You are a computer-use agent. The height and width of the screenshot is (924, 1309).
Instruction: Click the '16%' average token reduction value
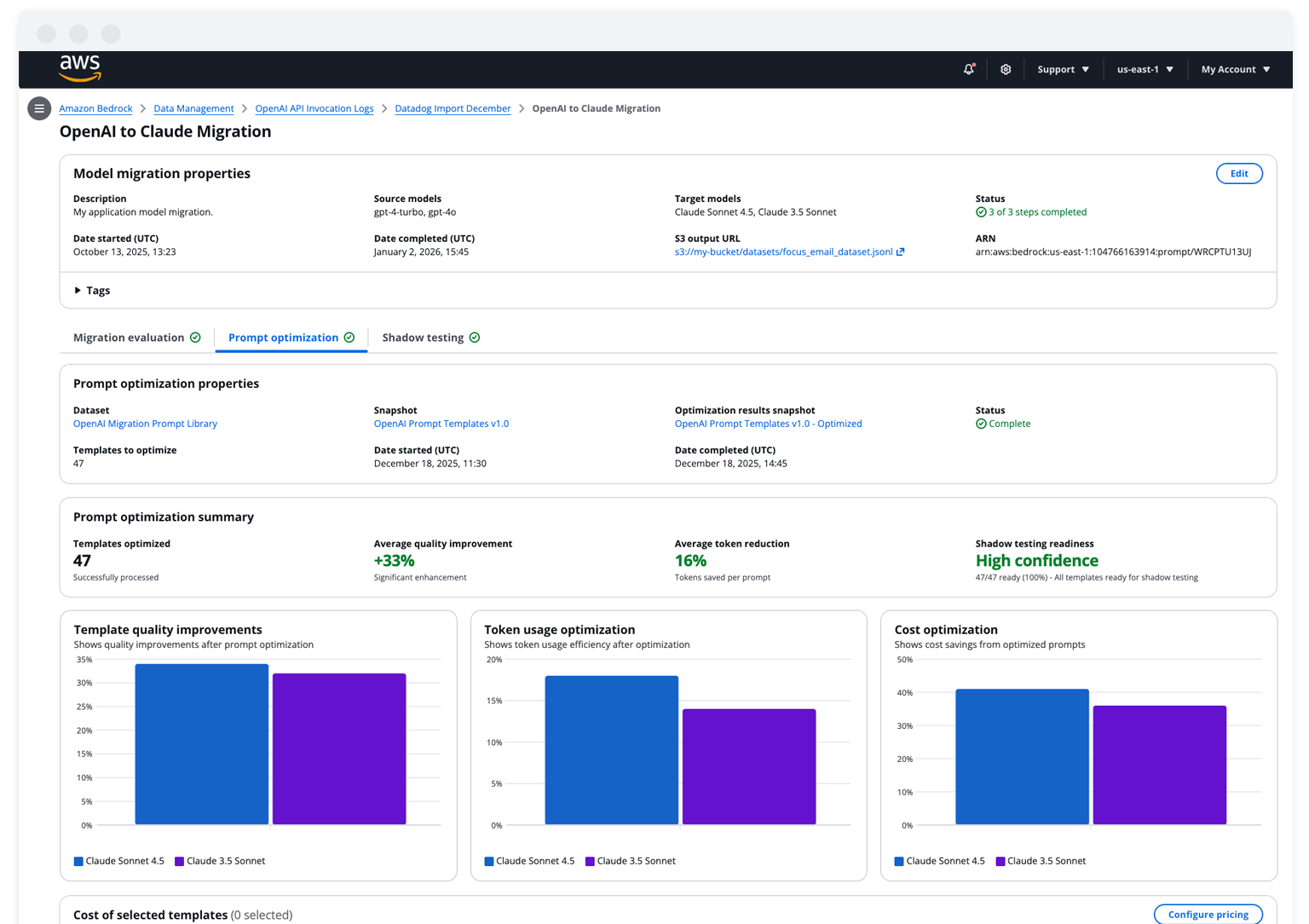(690, 561)
